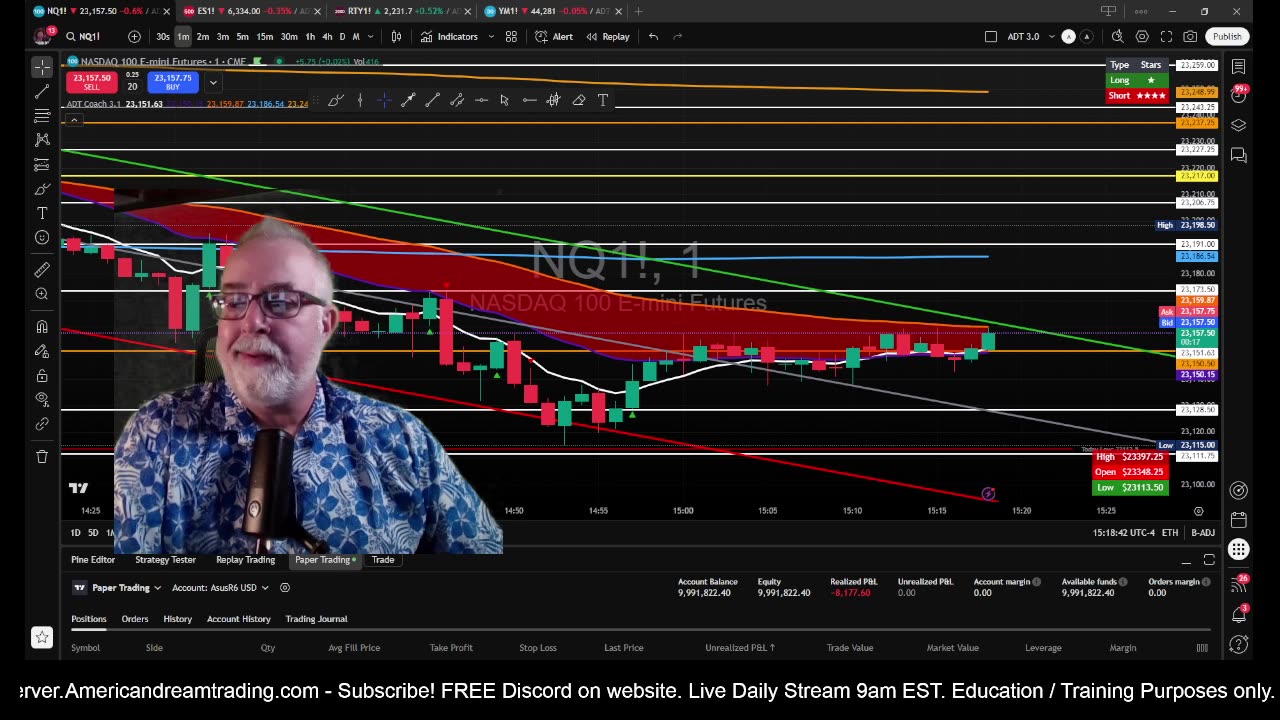This screenshot has width=1280, height=720.
Task: Click the red SELL button
Action: pyautogui.click(x=91, y=82)
